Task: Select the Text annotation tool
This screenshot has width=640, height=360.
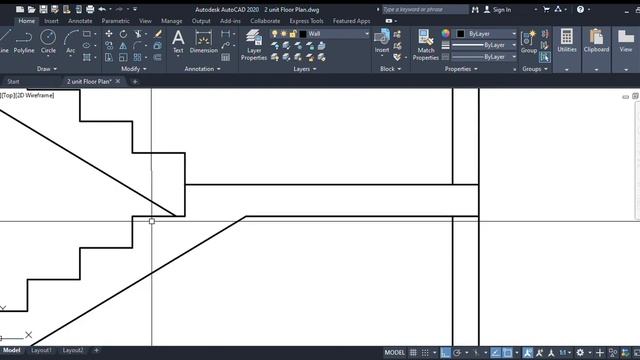Action: 178,42
